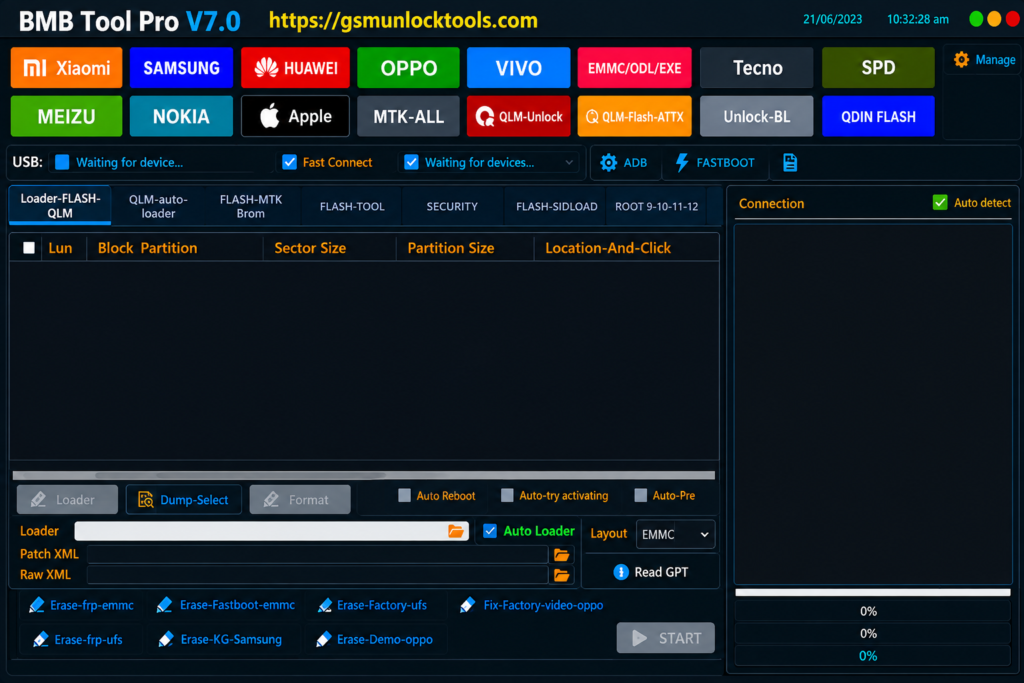
Task: Enable the Auto-try activating checkbox
Action: 507,496
